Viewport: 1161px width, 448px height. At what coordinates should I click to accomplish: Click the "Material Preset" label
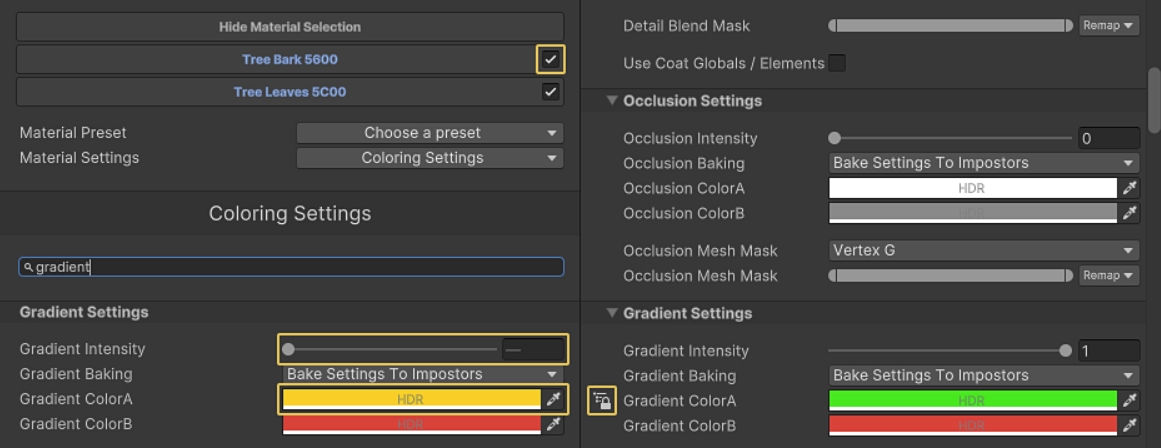(x=73, y=133)
